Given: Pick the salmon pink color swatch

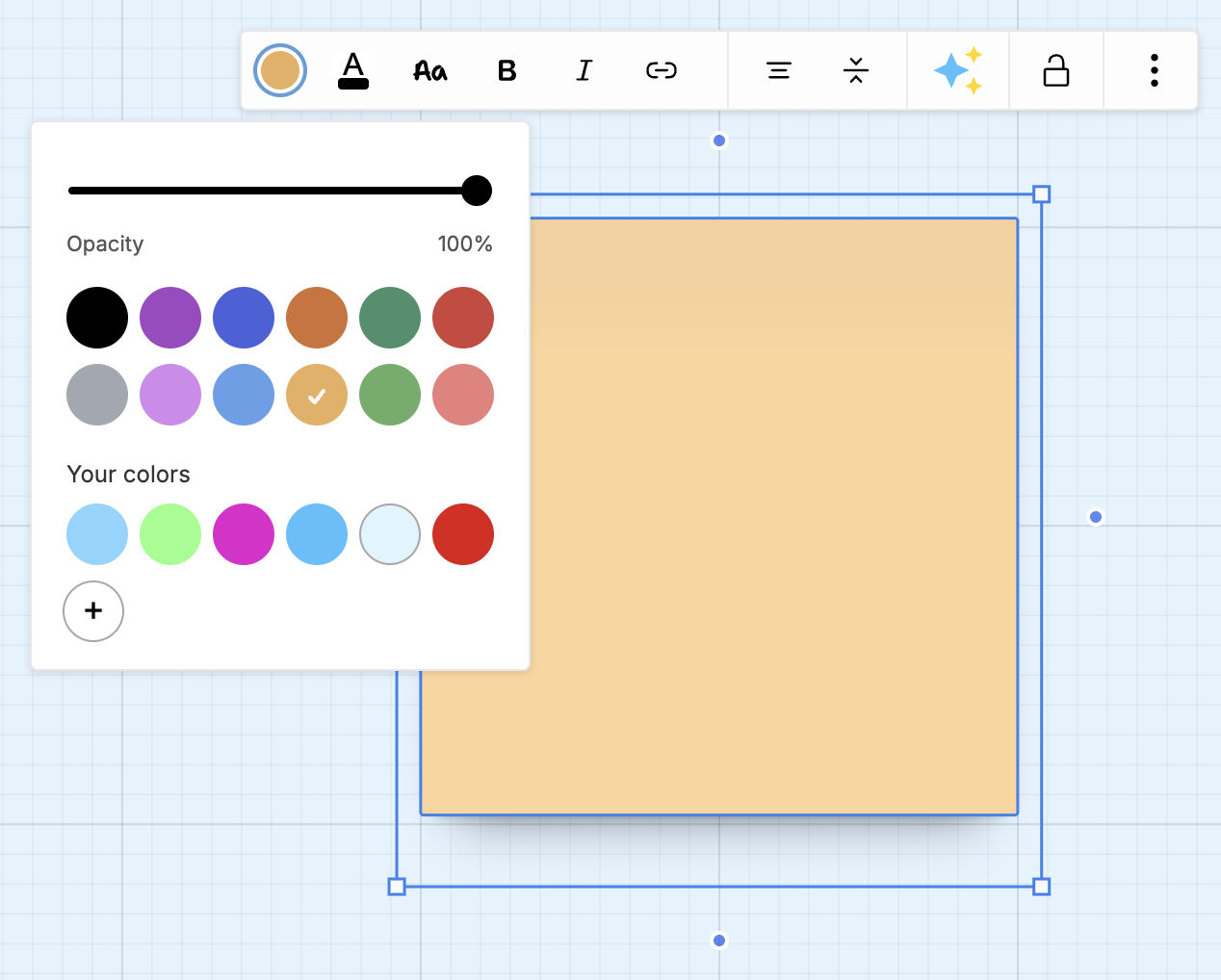Looking at the screenshot, I should tap(463, 395).
